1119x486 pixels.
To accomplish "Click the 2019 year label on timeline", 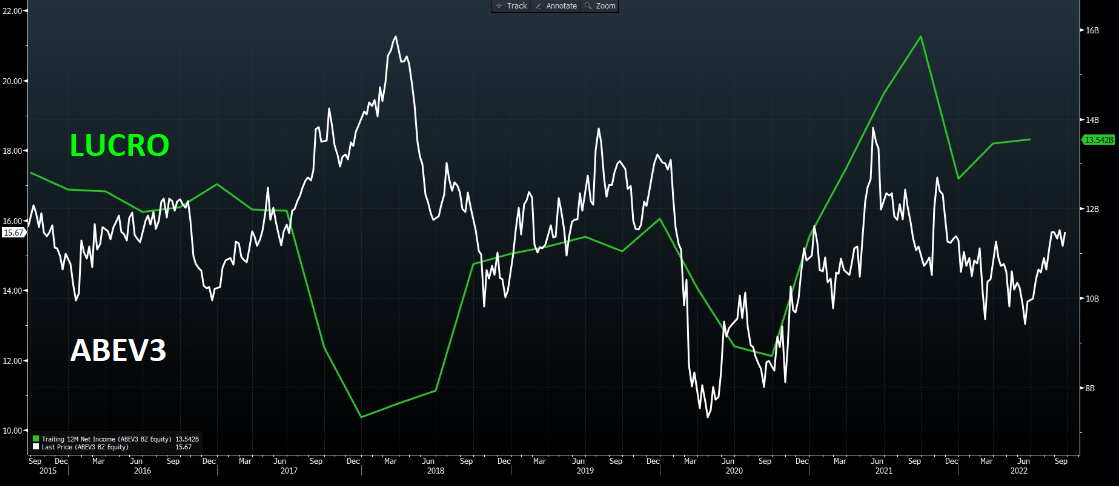I will click(584, 471).
